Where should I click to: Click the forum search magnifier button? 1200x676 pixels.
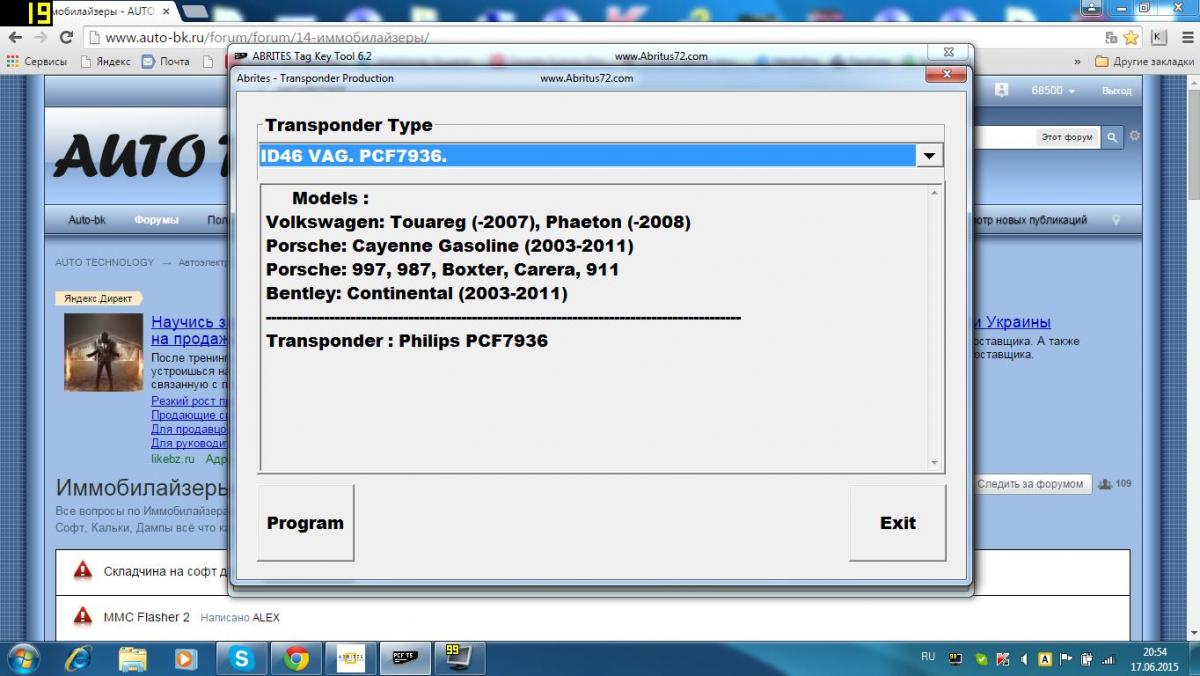point(1112,137)
